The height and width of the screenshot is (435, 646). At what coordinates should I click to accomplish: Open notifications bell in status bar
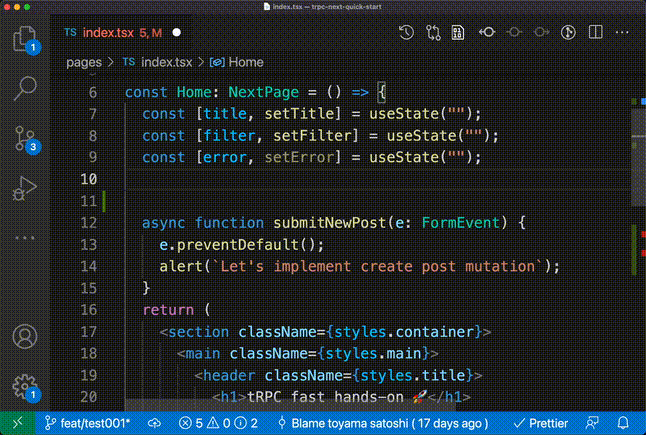[623, 423]
